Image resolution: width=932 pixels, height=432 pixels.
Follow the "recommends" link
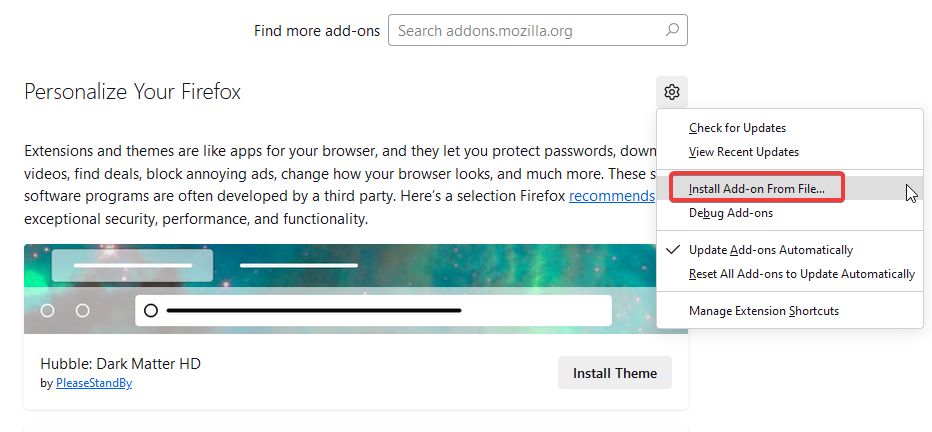click(611, 196)
